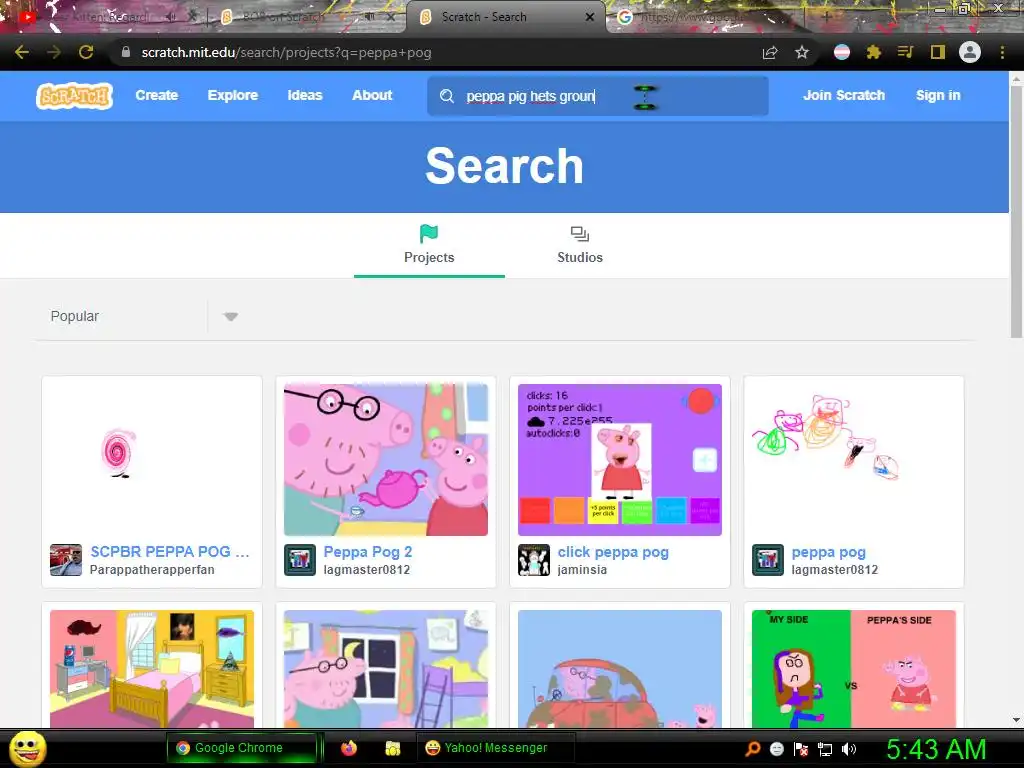The height and width of the screenshot is (768, 1024).
Task: Open the peppa pog project title link
Action: click(828, 552)
